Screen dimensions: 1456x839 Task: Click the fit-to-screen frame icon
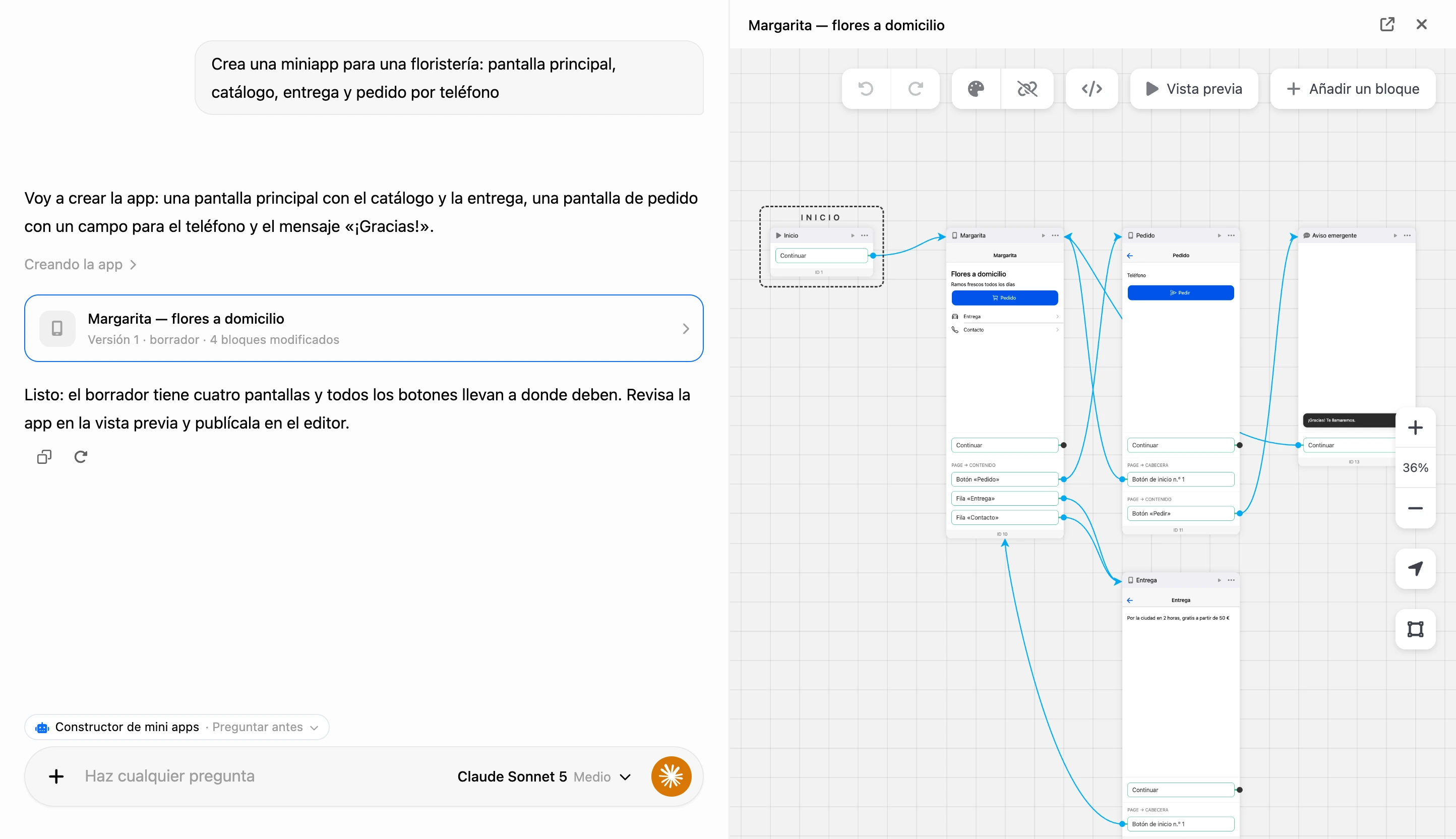[x=1415, y=629]
